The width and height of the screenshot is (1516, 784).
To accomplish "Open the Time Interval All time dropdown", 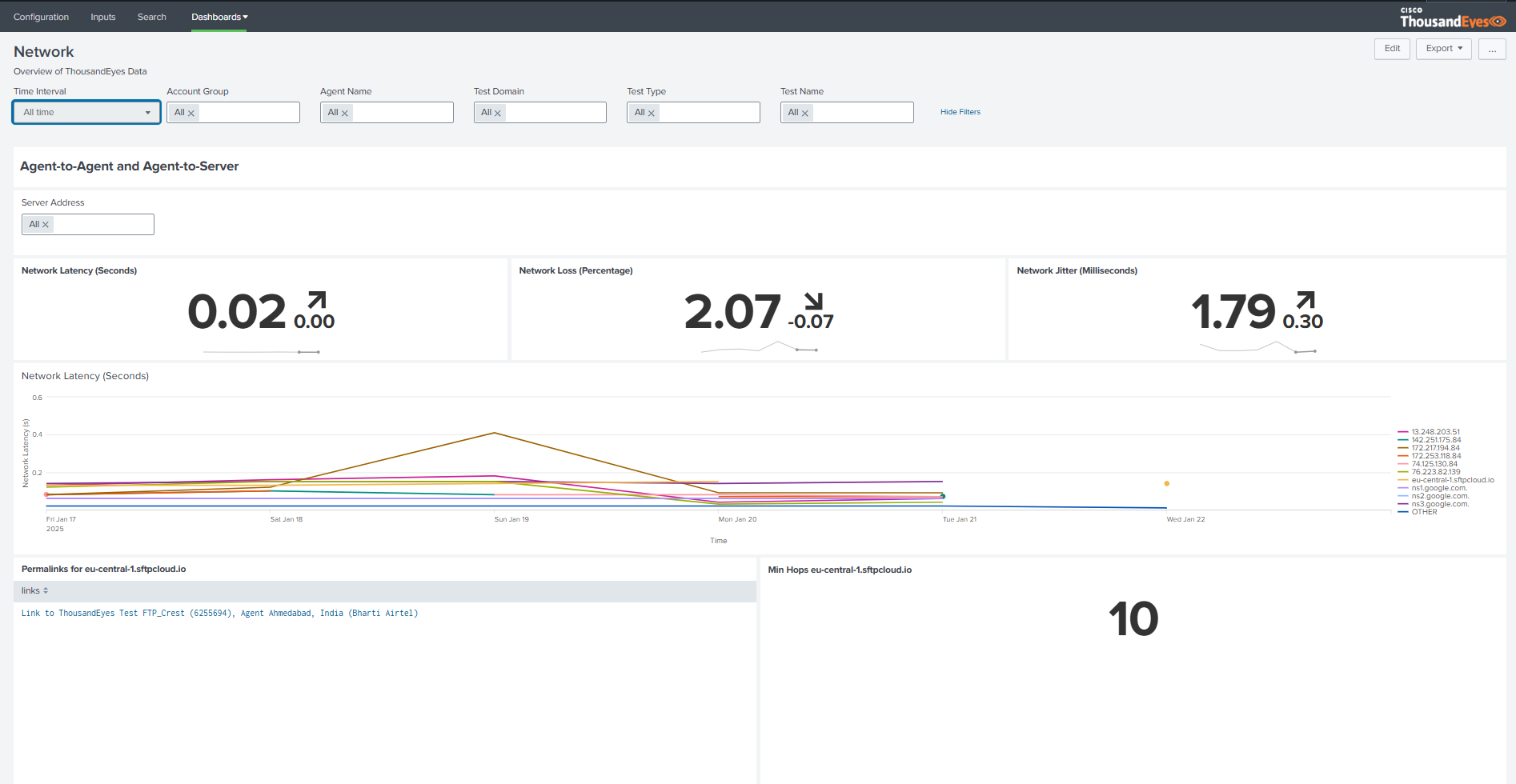I will (86, 112).
